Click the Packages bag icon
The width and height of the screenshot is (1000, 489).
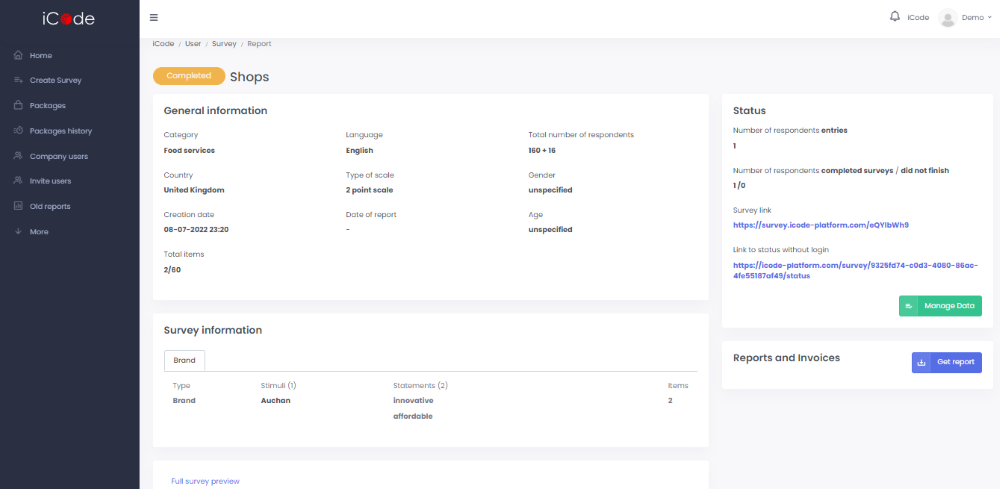click(x=18, y=105)
